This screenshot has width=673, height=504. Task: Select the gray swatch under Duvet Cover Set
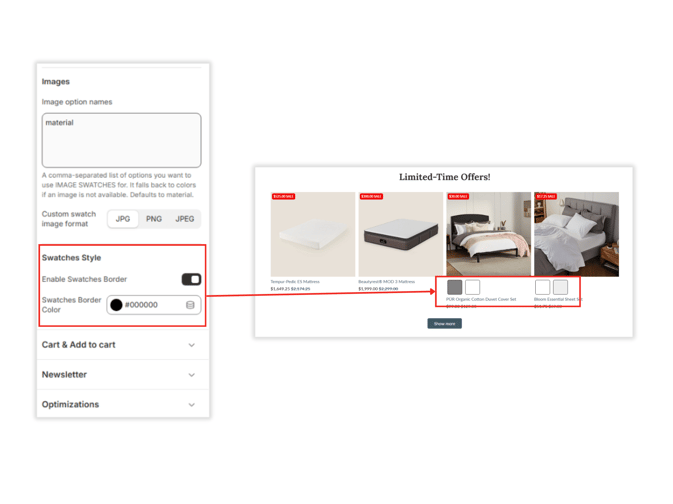click(x=455, y=287)
